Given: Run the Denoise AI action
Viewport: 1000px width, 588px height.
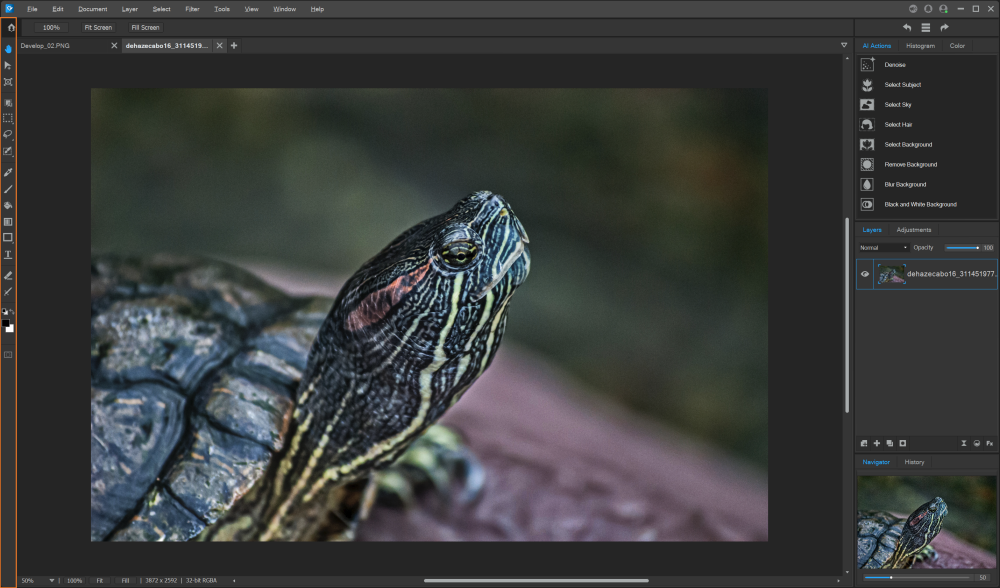Looking at the screenshot, I should tap(894, 65).
